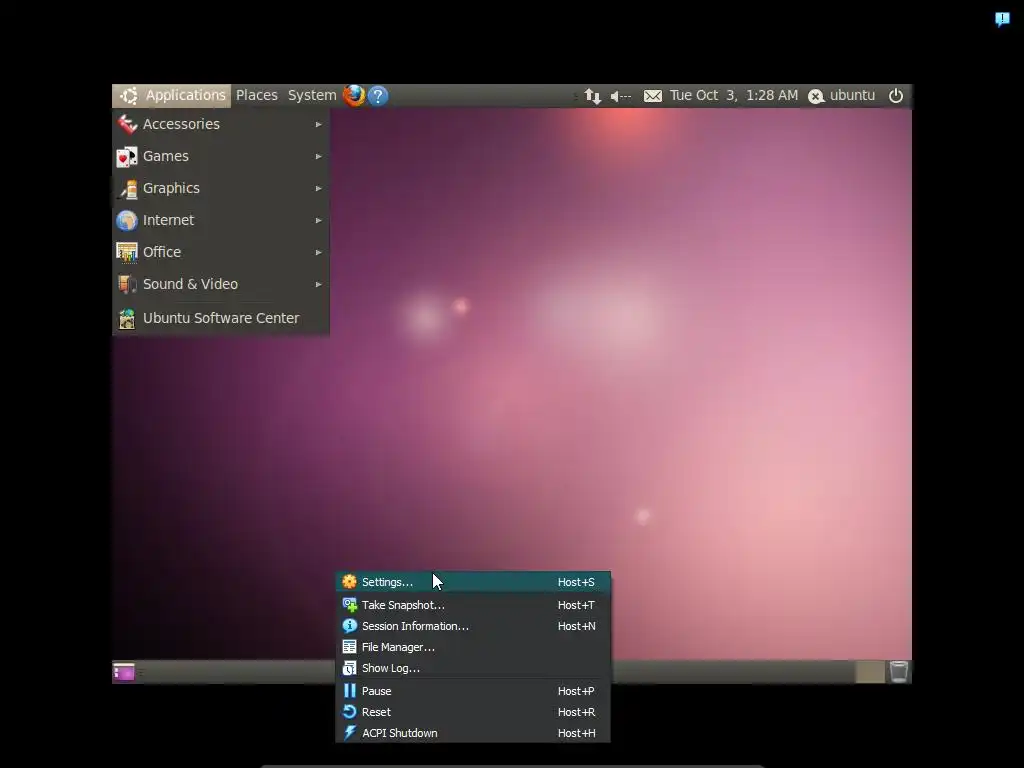Click the Accessories category icon
This screenshot has width=1024, height=768.
coord(127,123)
